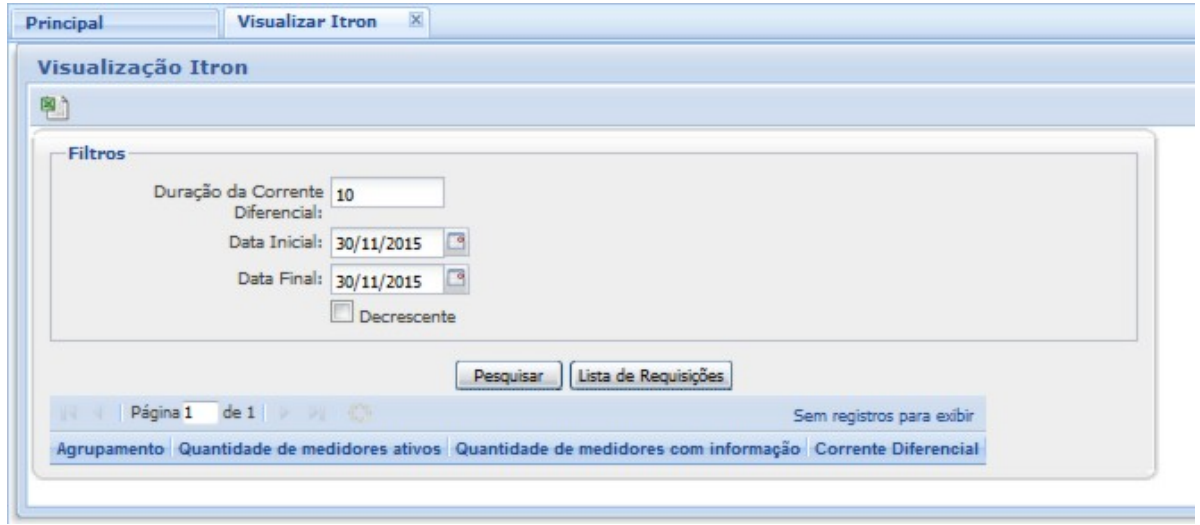Focus the Duração da Corrente Diferencial field

coord(386,195)
